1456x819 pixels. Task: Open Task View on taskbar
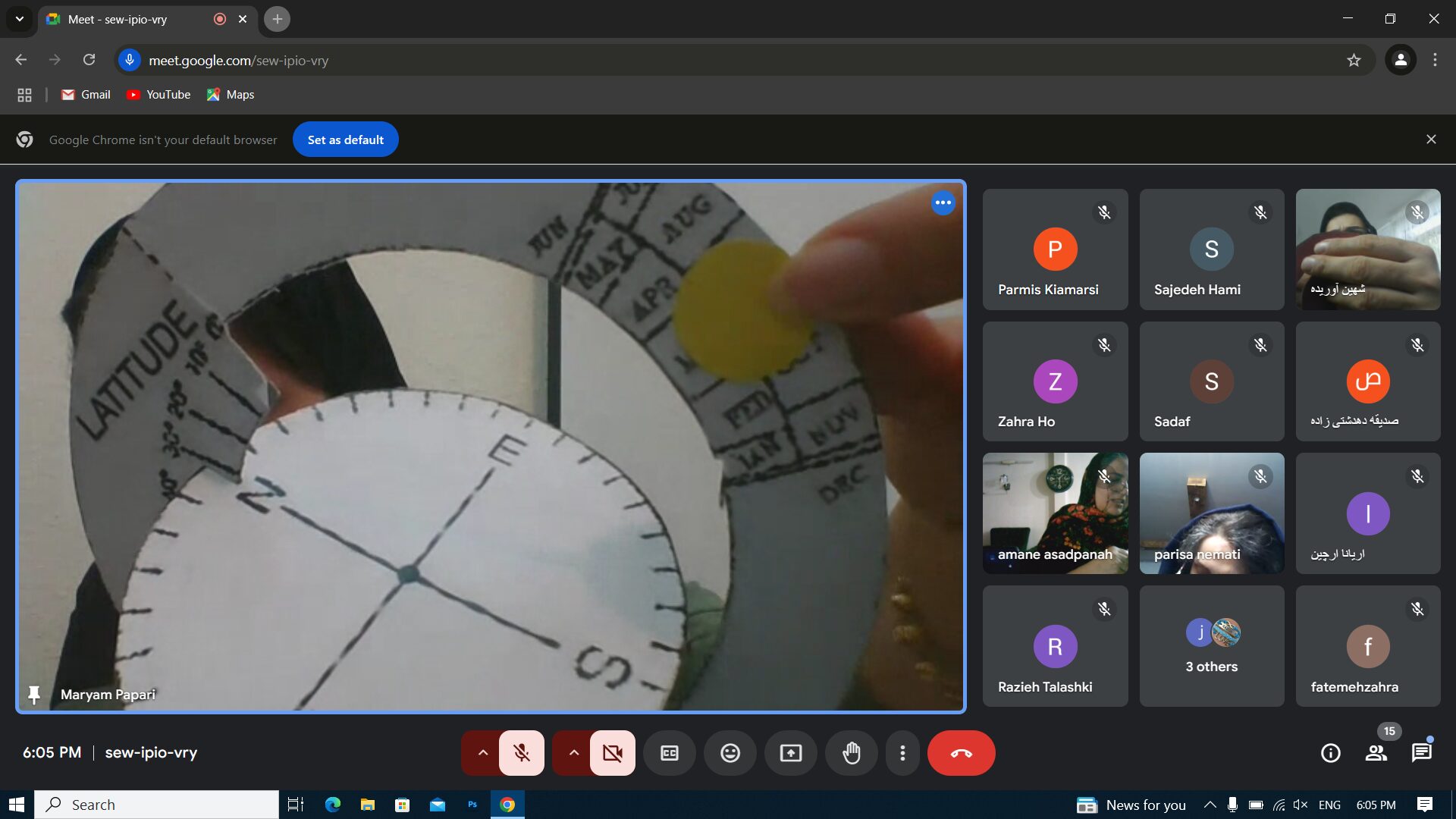pos(296,805)
